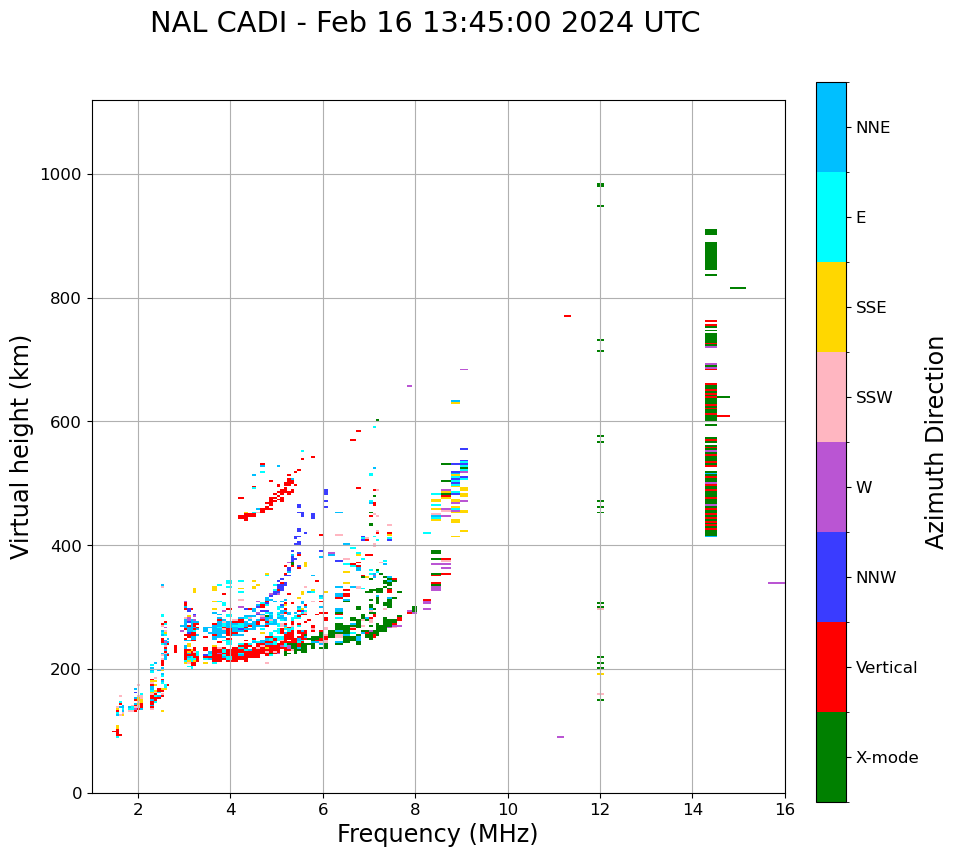Viewport: 958px width, 857px height.
Task: Click the red Vertical colorbar segment
Action: (x=831, y=667)
